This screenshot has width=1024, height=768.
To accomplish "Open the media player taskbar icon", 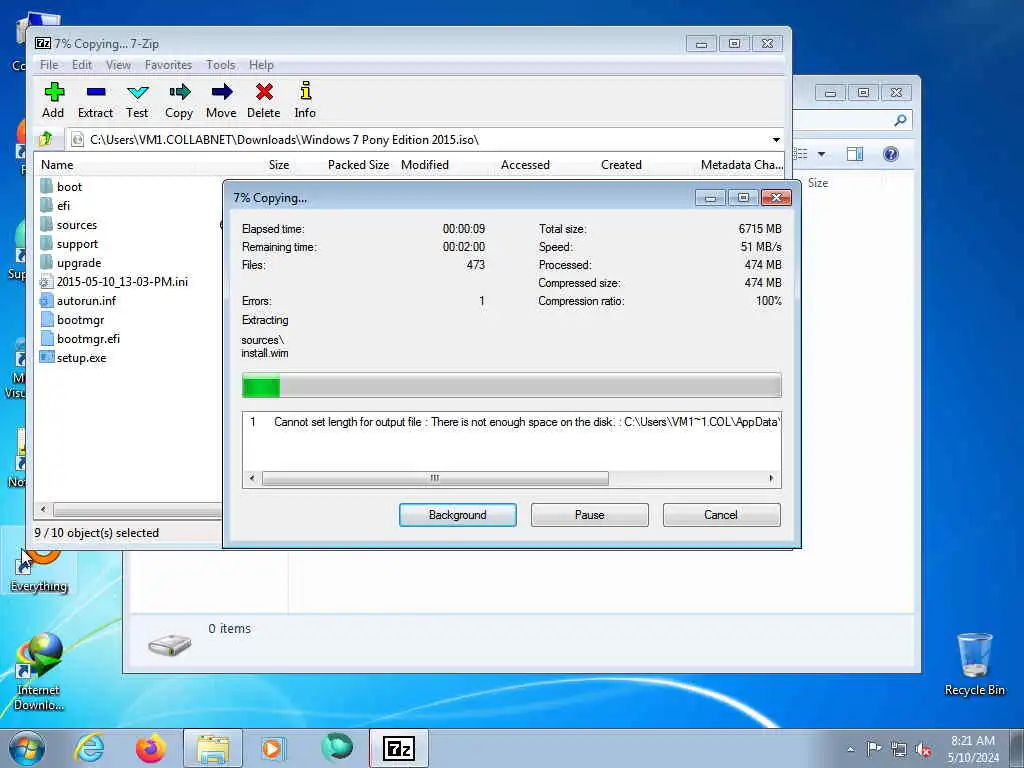I will [273, 748].
